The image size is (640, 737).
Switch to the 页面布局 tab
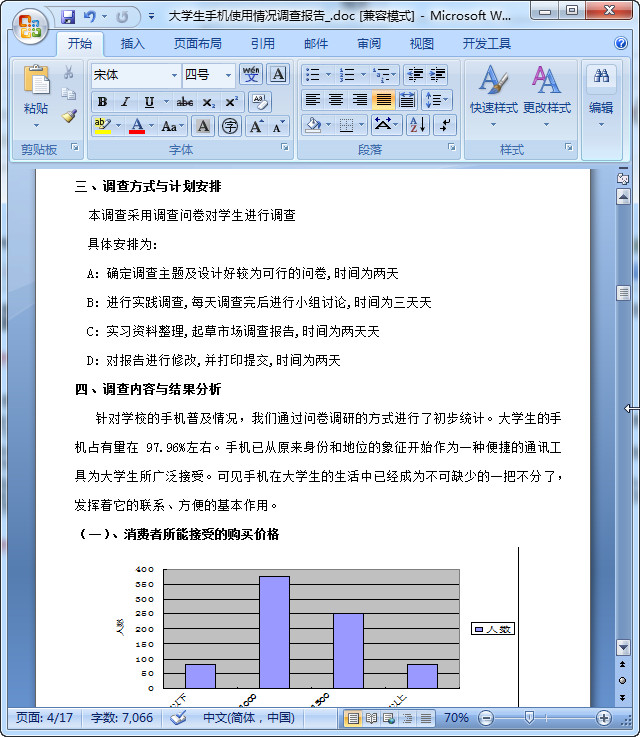click(x=197, y=44)
